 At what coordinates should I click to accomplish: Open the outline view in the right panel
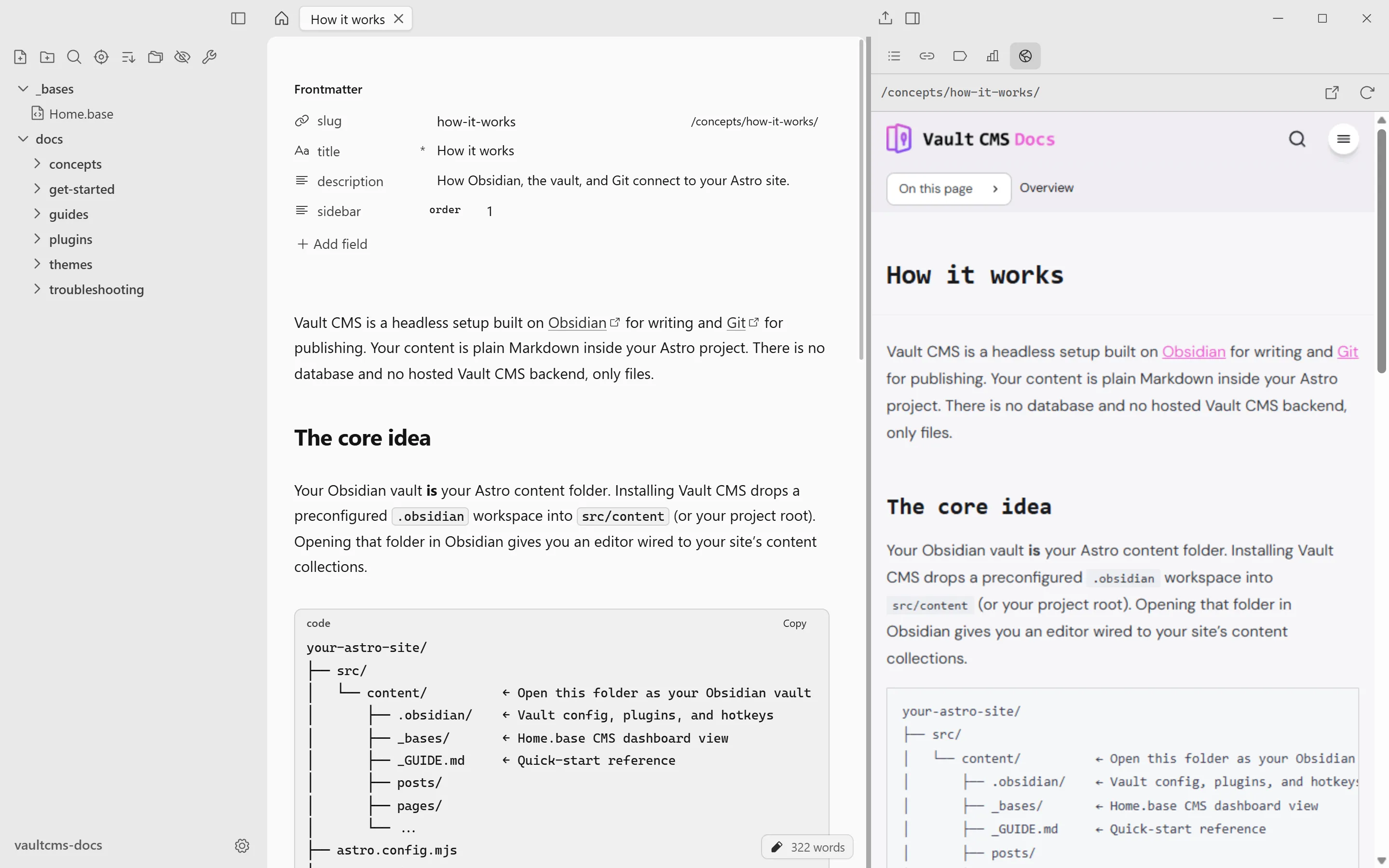(x=894, y=55)
